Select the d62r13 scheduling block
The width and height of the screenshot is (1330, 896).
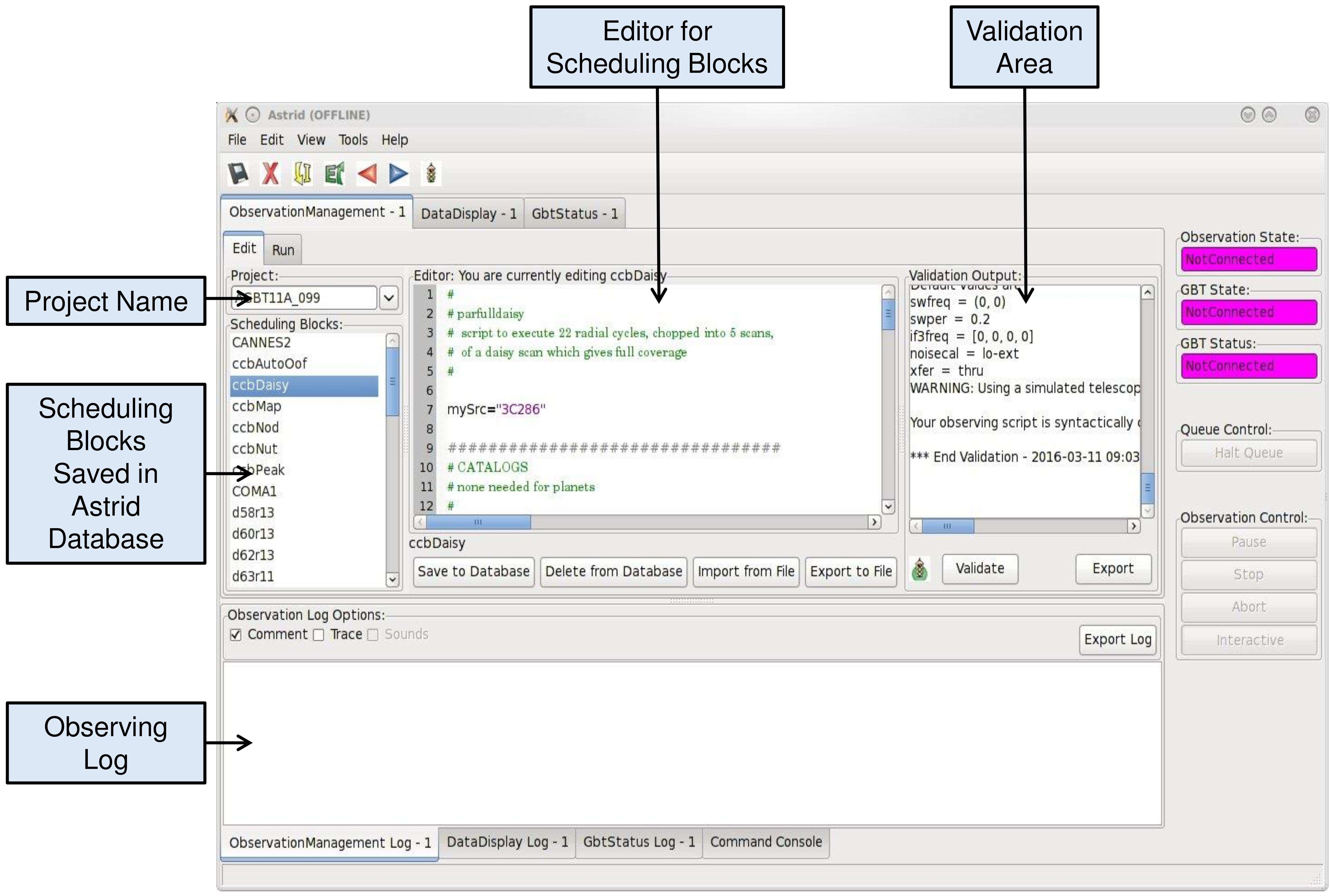(x=304, y=555)
